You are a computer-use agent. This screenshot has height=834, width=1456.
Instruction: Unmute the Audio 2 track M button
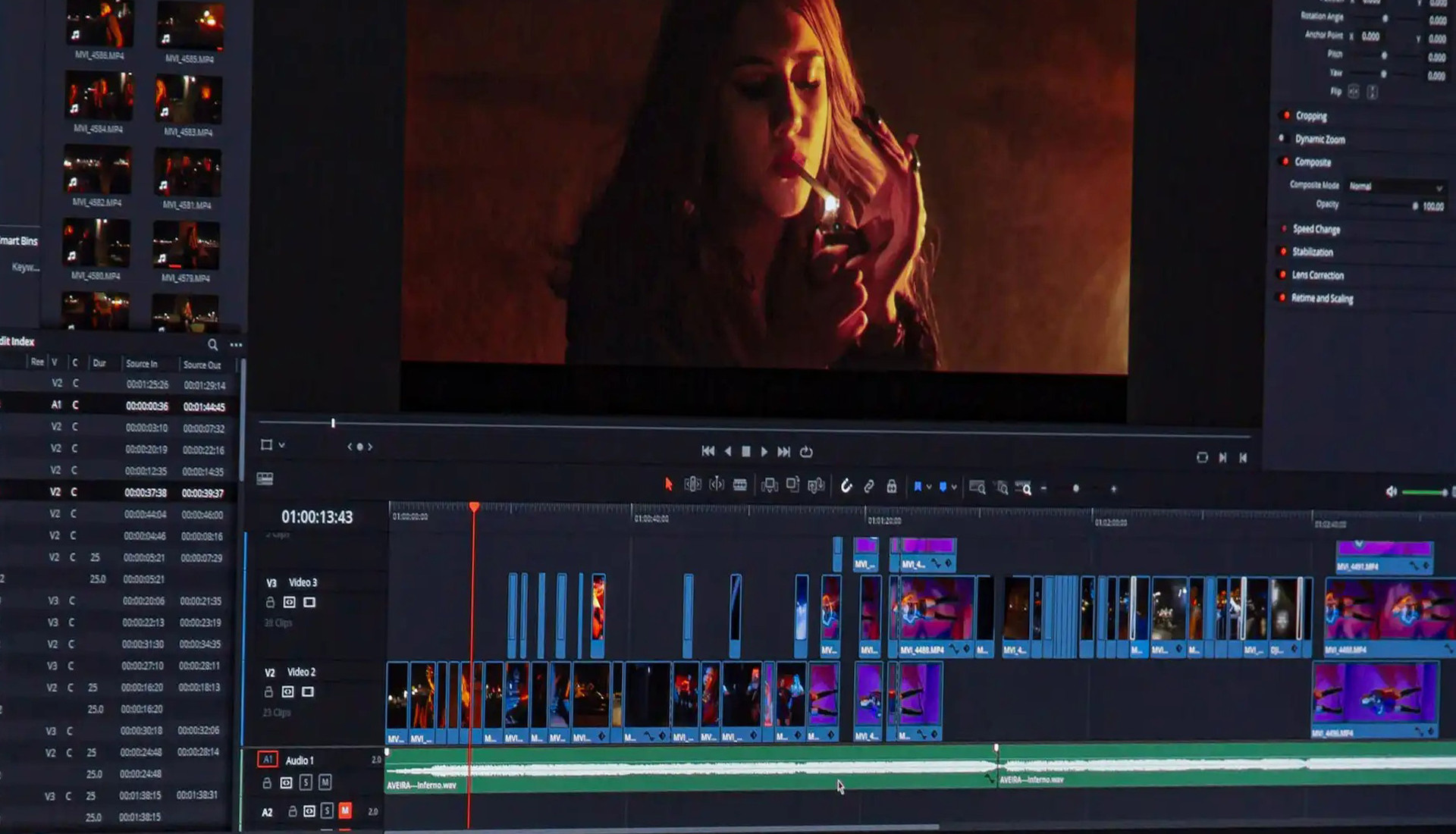tap(345, 810)
